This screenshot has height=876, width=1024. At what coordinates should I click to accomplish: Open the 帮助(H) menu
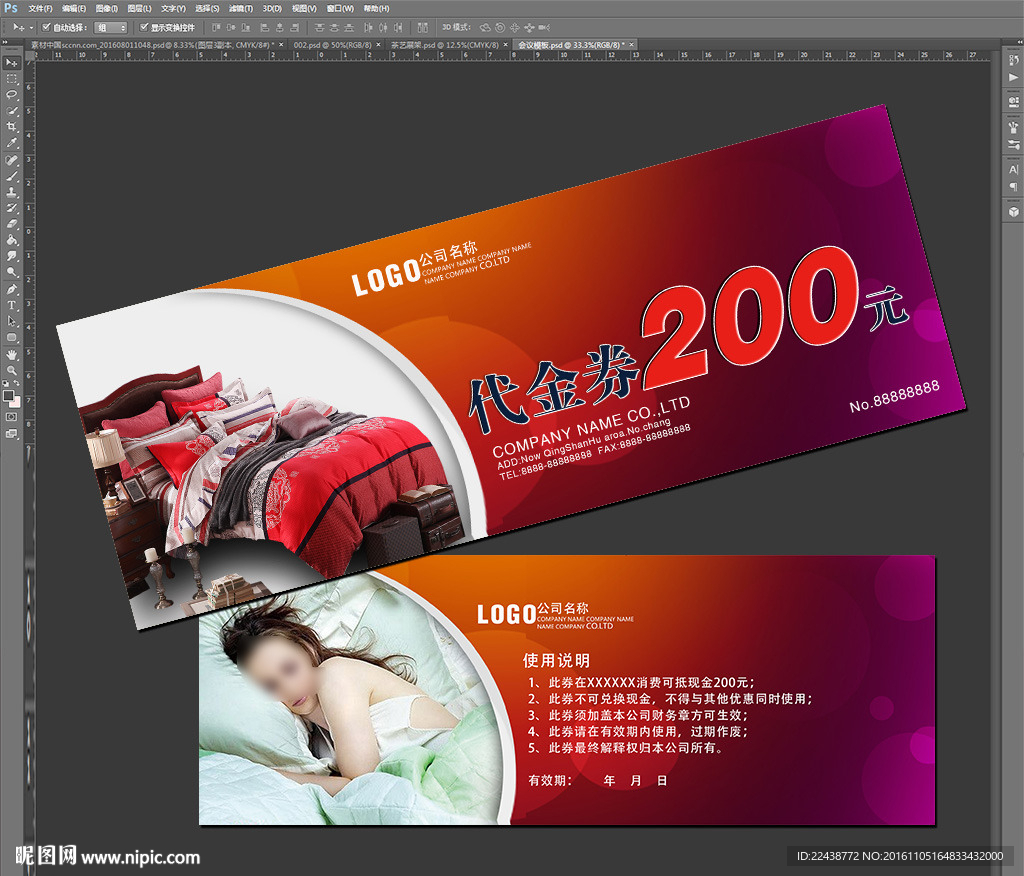coord(376,8)
